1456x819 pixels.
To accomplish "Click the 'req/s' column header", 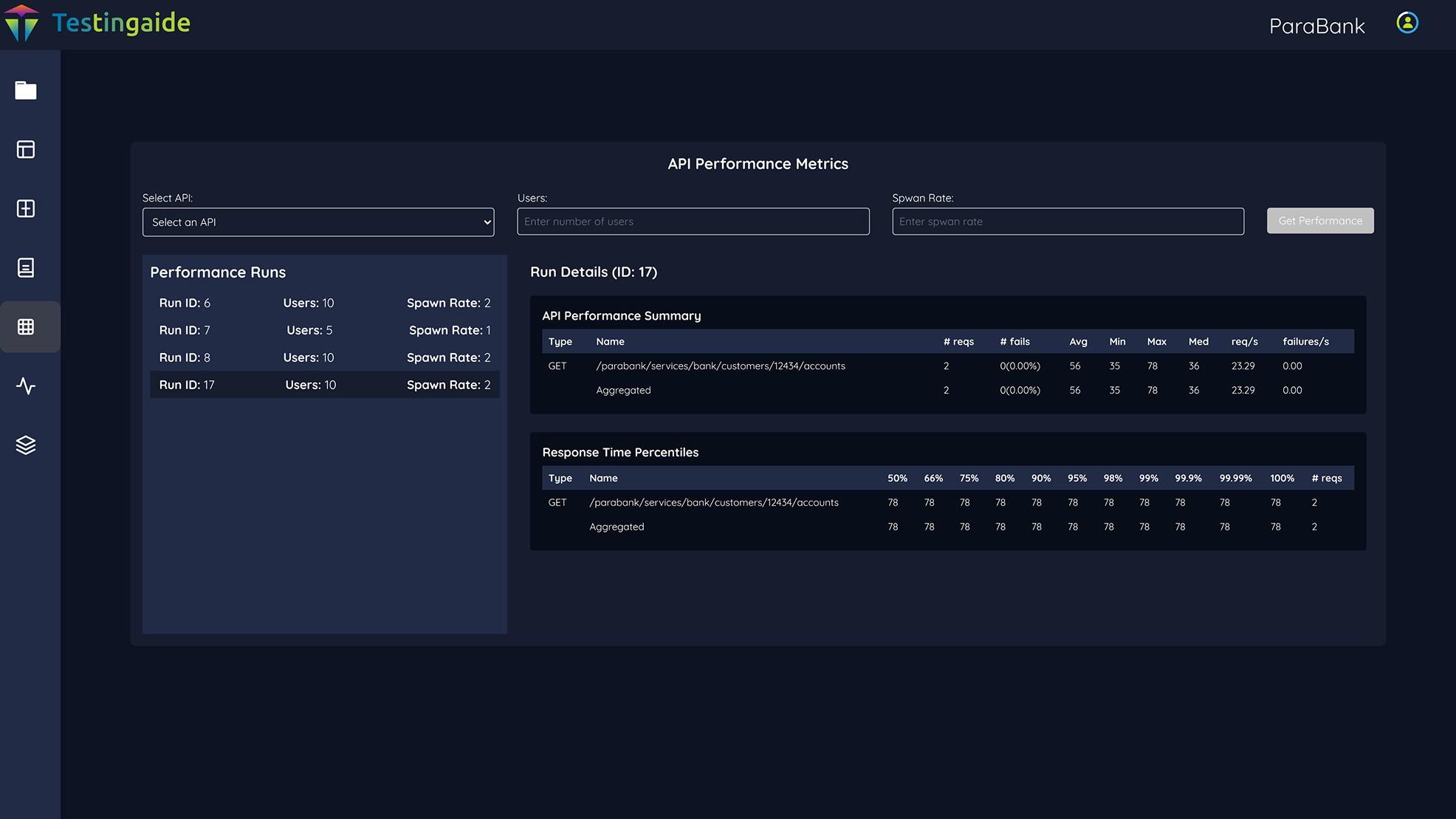I will 1244,341.
